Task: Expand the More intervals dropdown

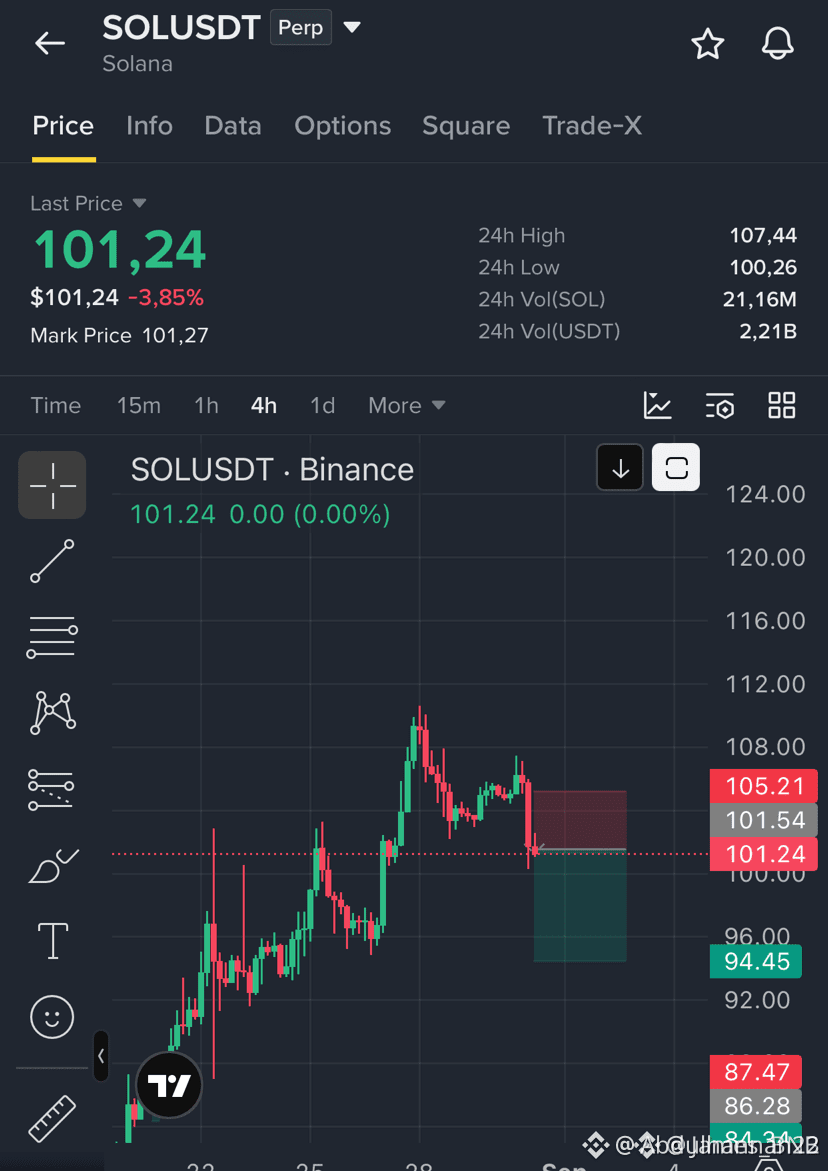Action: click(x=407, y=406)
